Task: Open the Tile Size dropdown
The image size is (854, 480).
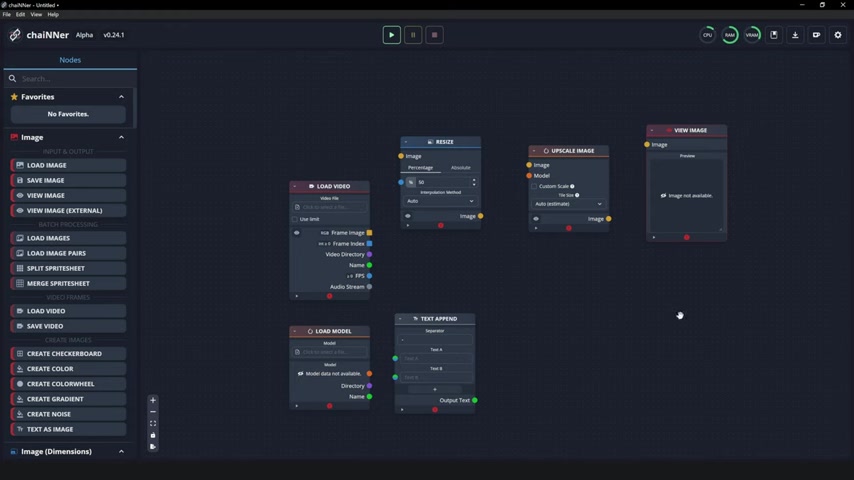Action: point(568,204)
